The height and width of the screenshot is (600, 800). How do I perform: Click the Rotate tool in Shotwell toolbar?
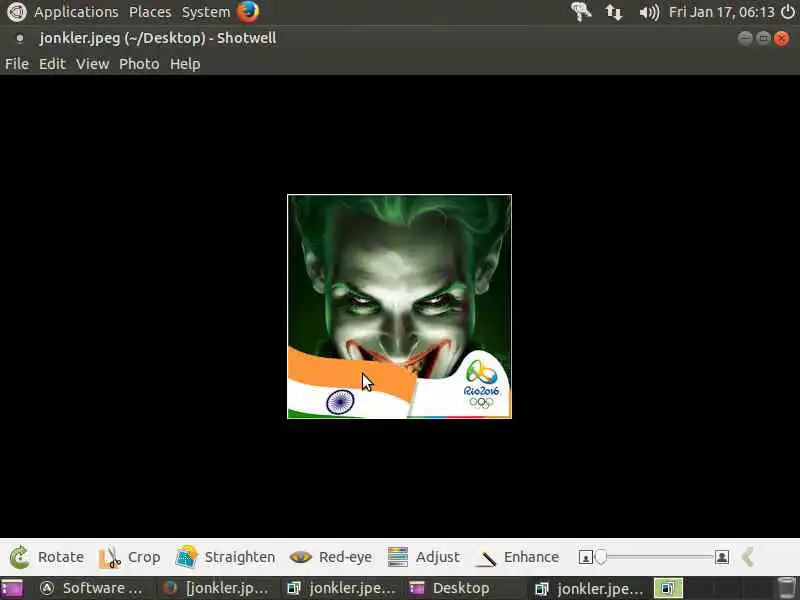pos(47,557)
